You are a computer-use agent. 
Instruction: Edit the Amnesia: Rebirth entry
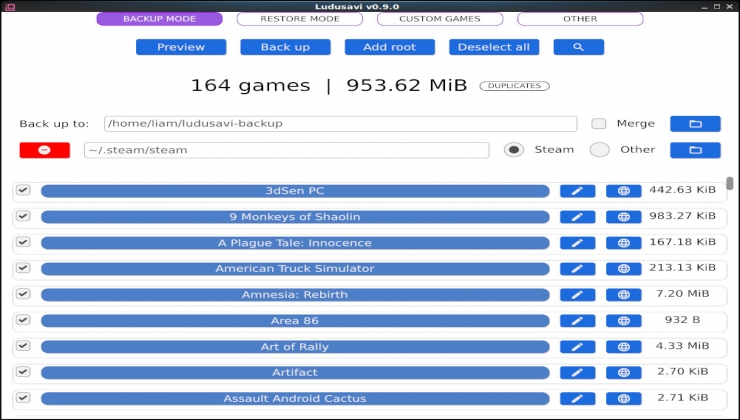[x=577, y=294]
